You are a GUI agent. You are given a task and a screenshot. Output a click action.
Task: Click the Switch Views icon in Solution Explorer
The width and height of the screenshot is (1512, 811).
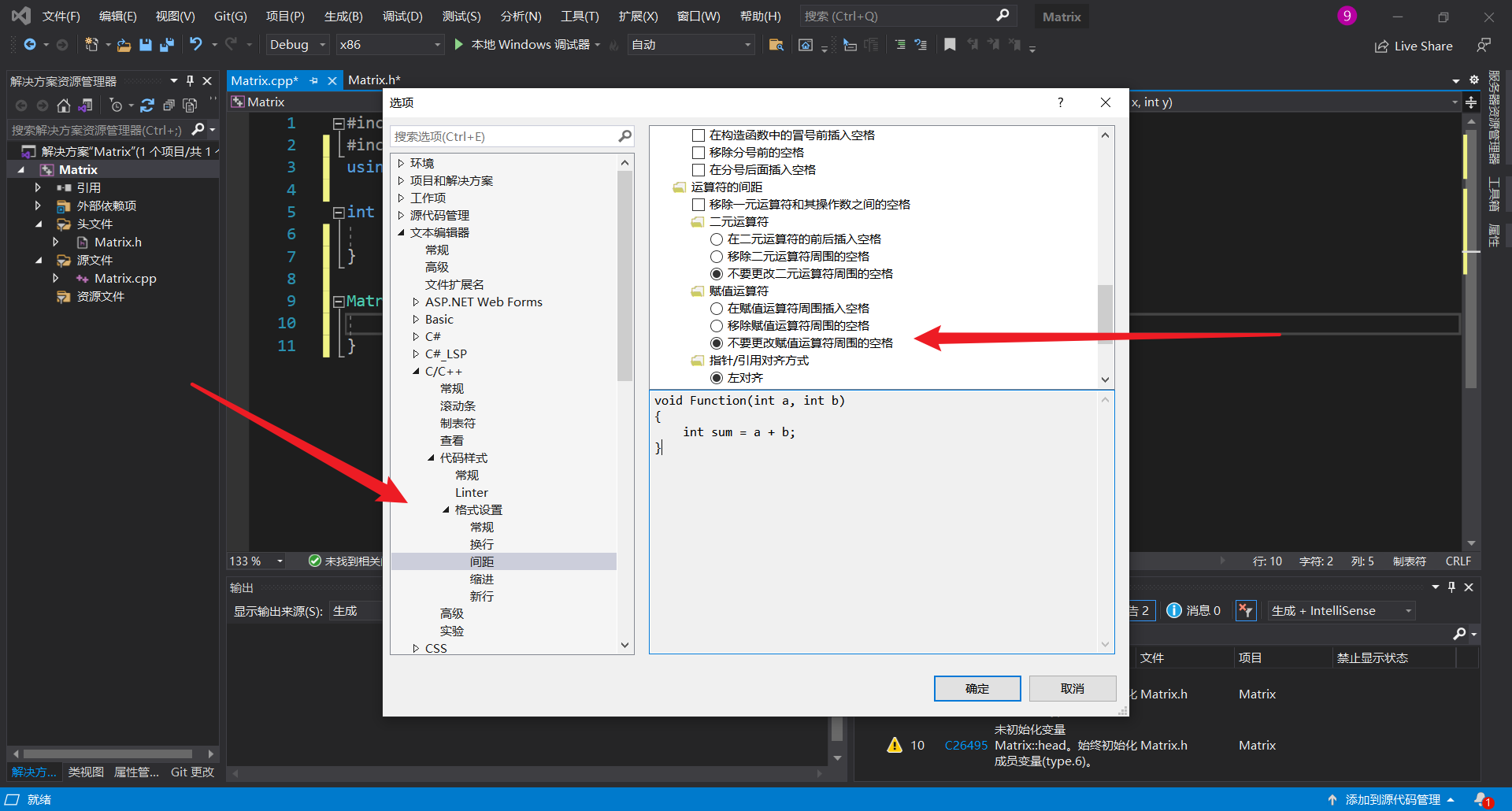coord(86,106)
